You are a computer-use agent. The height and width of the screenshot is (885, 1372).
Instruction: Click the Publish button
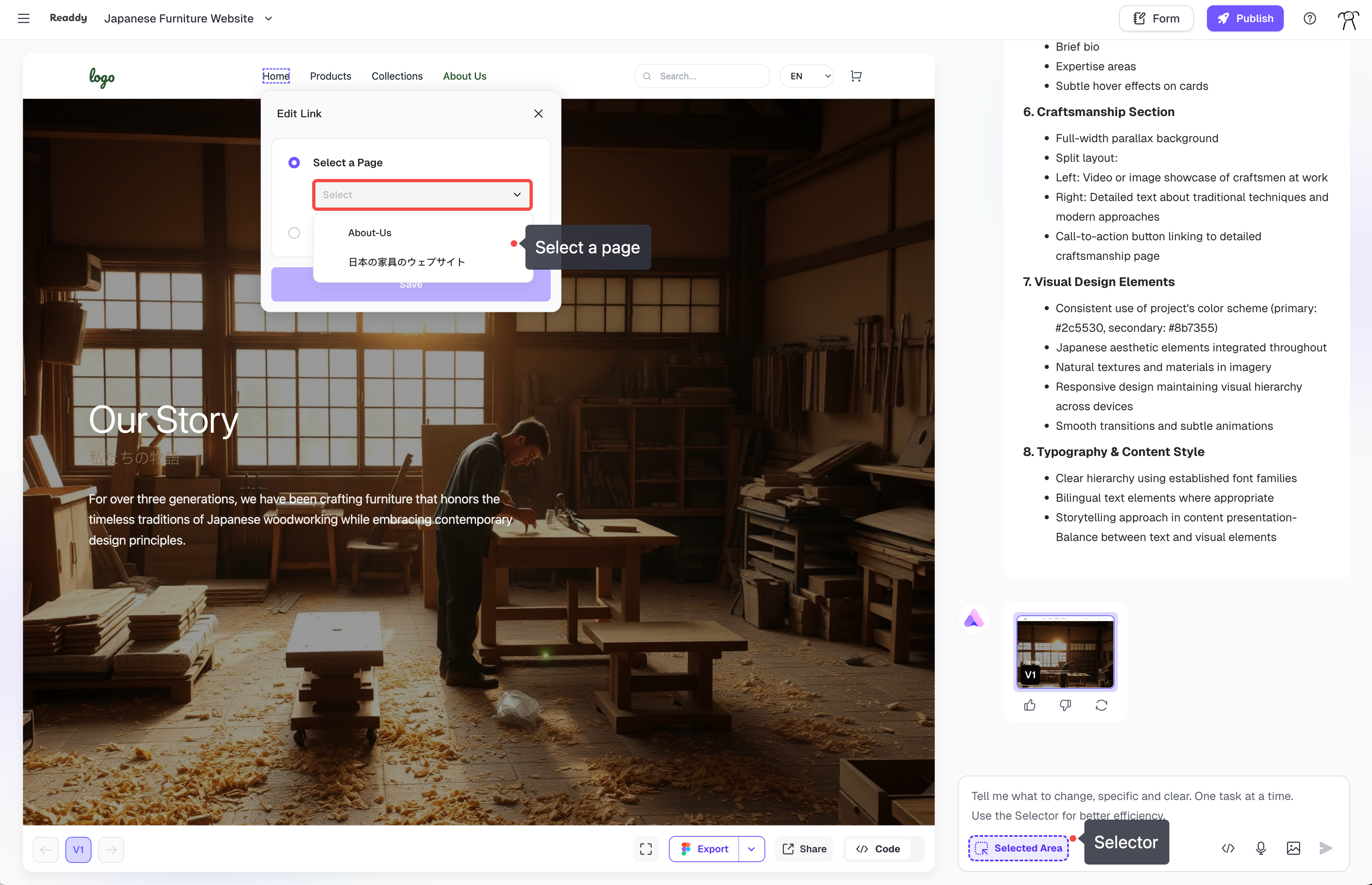pos(1245,18)
